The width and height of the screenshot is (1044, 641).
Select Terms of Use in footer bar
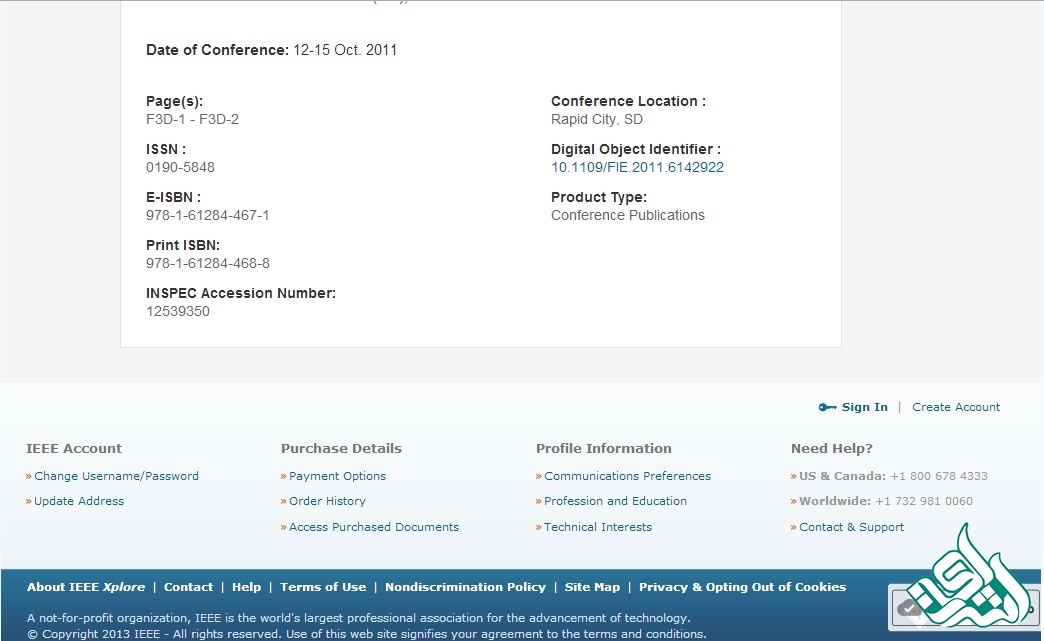(x=323, y=587)
